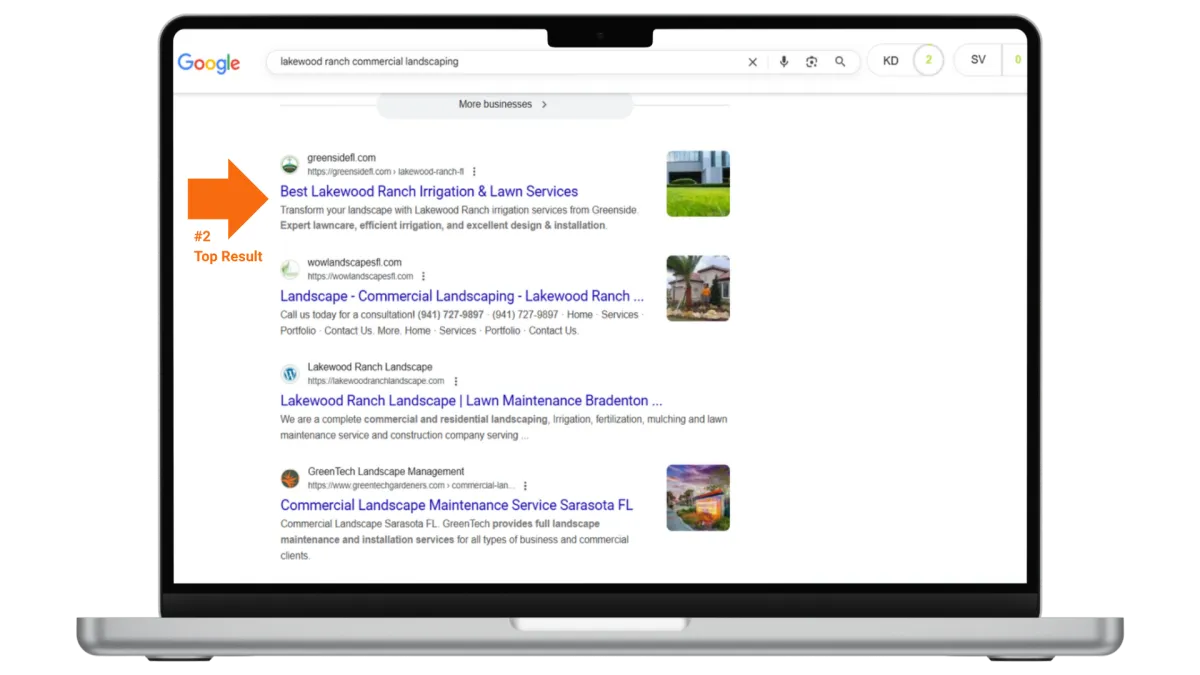Click the magnifying glass search icon

(841, 62)
